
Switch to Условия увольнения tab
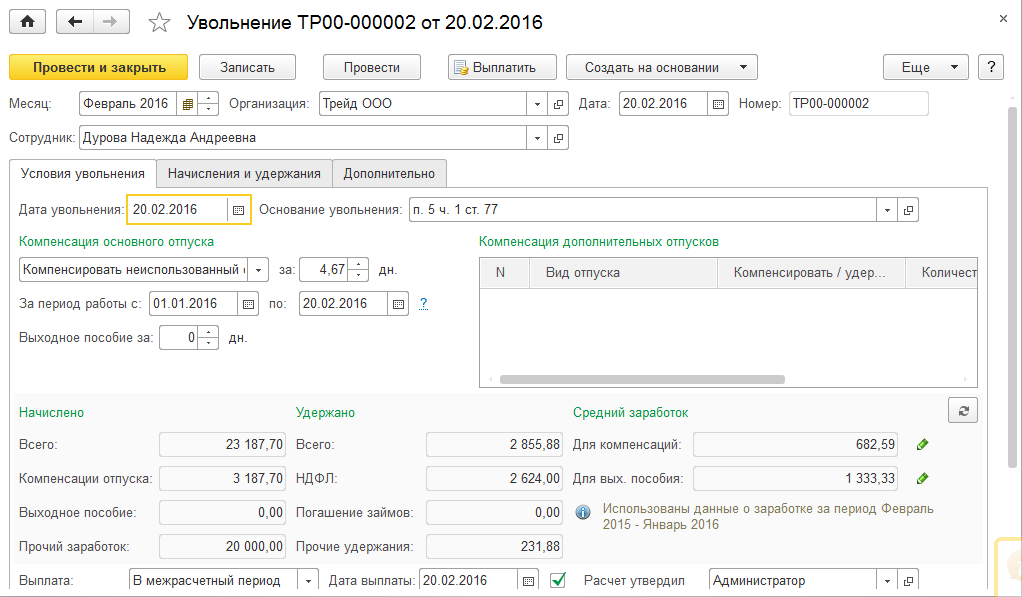click(83, 173)
